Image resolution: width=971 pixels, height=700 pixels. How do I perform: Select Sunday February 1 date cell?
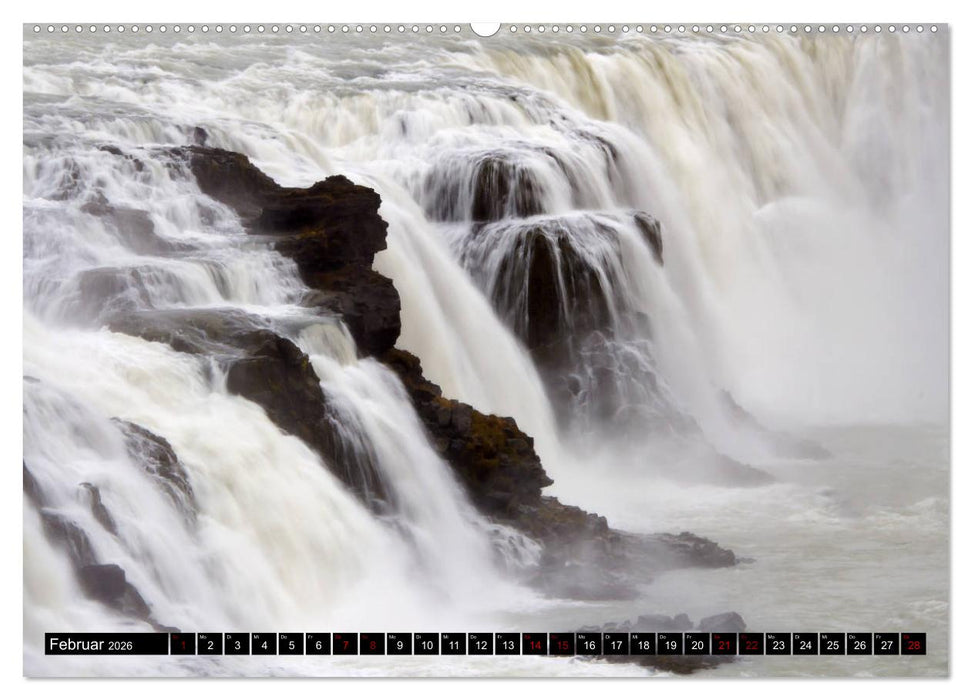(x=182, y=644)
